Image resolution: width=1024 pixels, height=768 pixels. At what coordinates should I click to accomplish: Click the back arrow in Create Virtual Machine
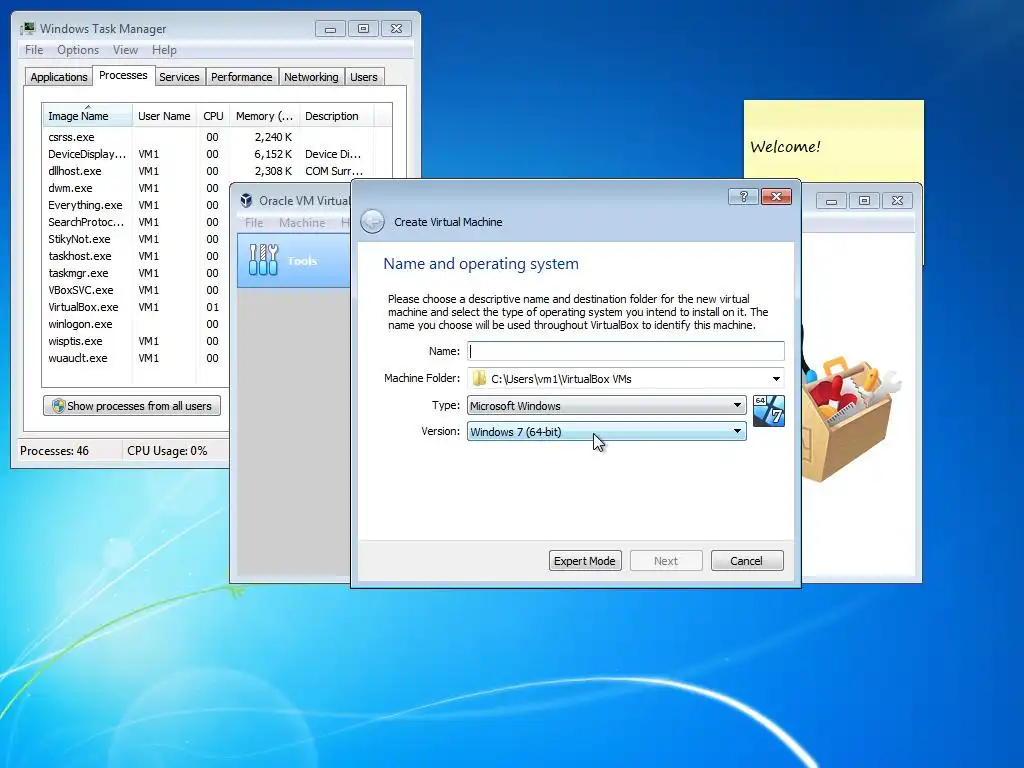(x=372, y=221)
